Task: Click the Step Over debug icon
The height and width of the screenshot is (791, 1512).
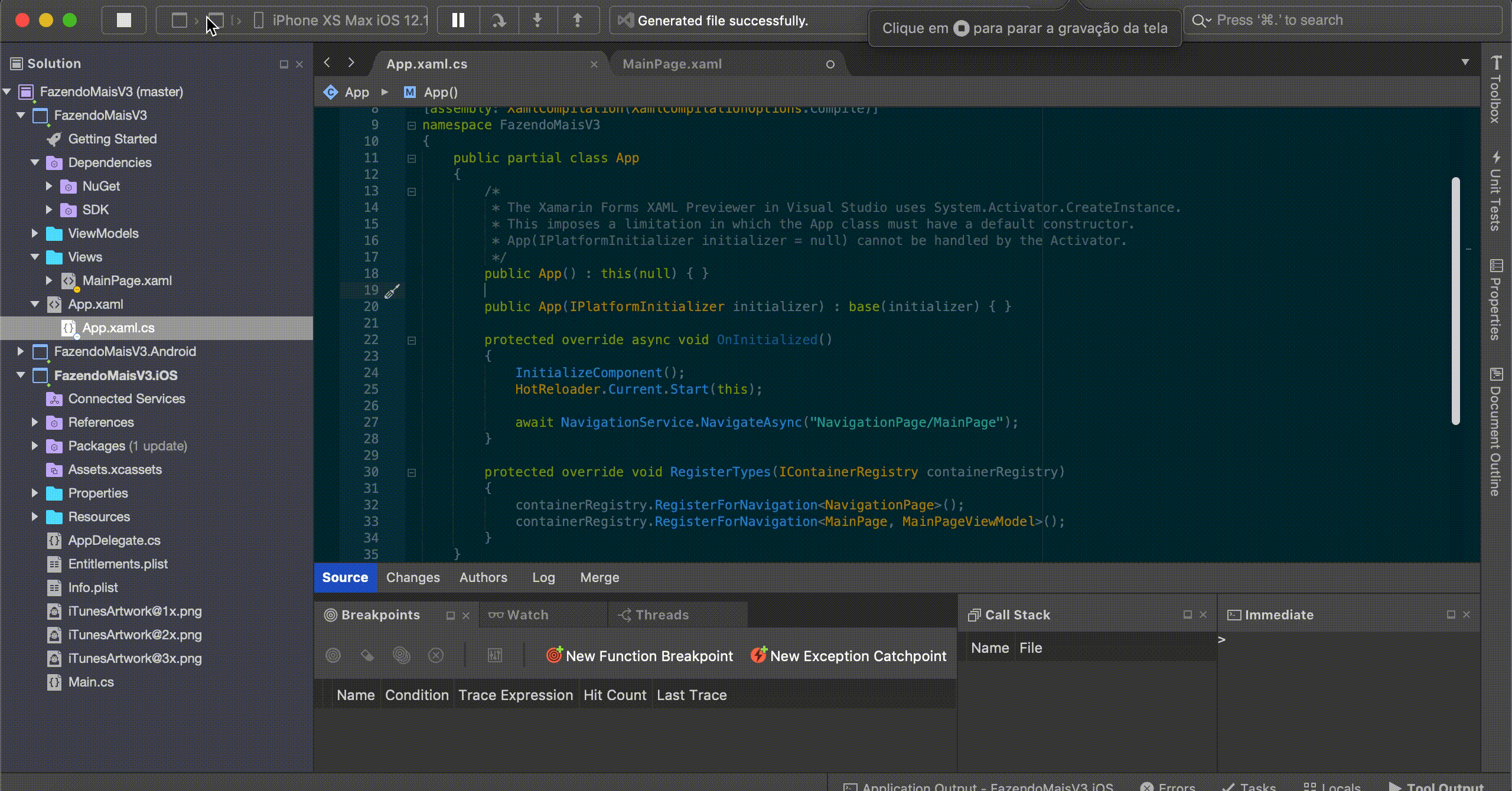Action: click(499, 21)
